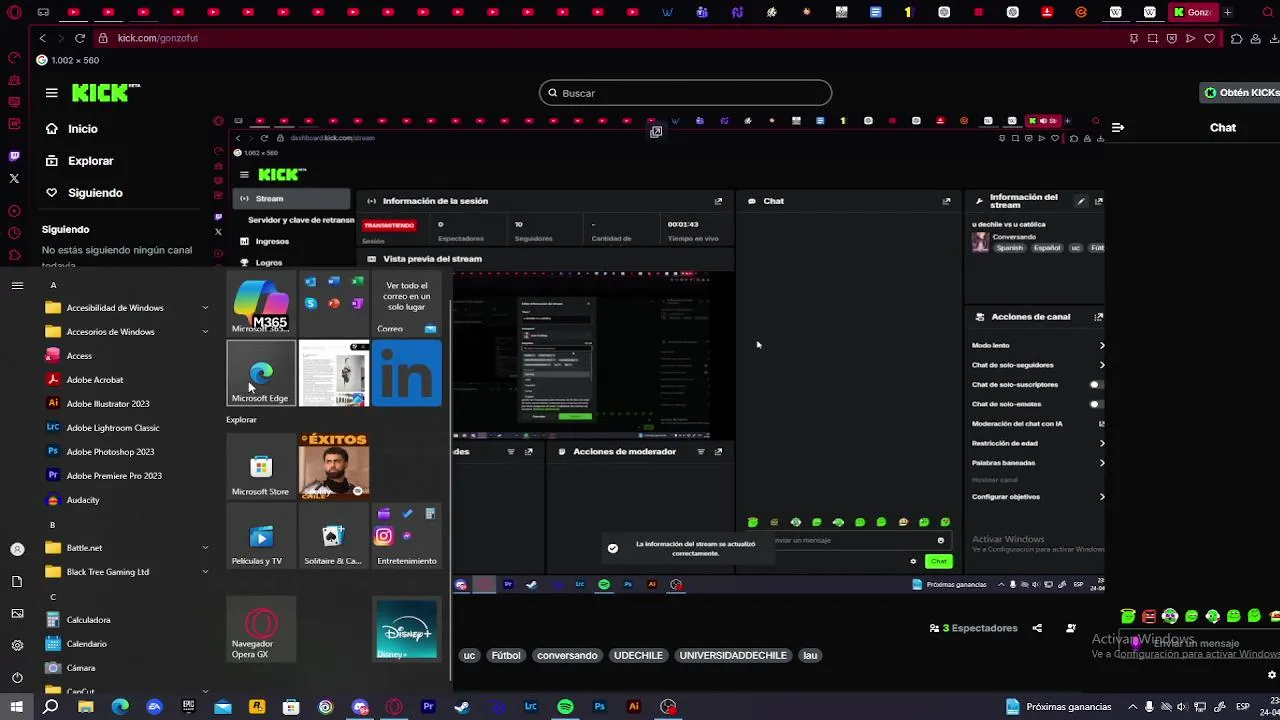Open the Microsoft Store tile
The height and width of the screenshot is (720, 1280).
click(261, 466)
